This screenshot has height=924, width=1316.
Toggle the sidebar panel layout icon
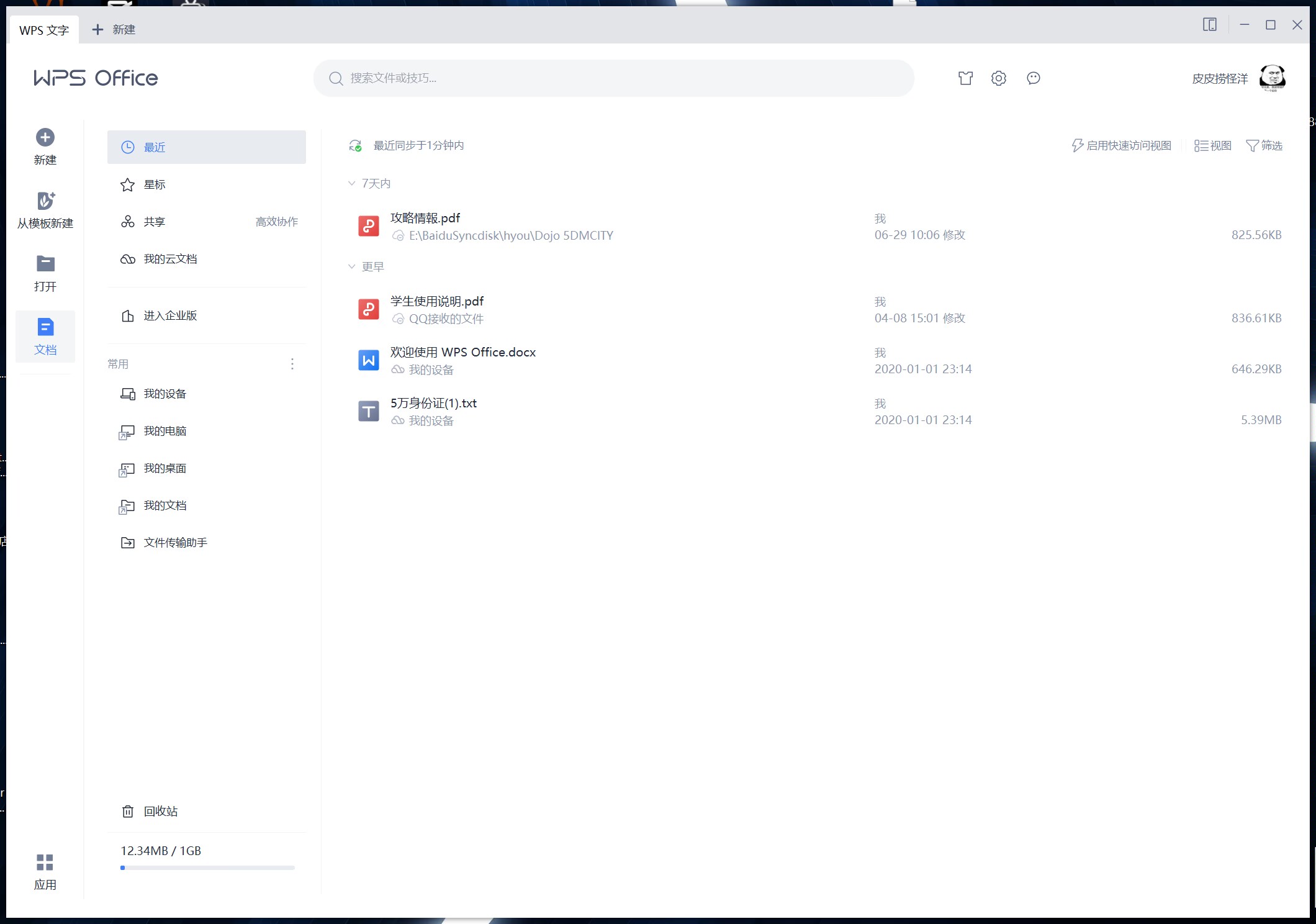click(1209, 25)
